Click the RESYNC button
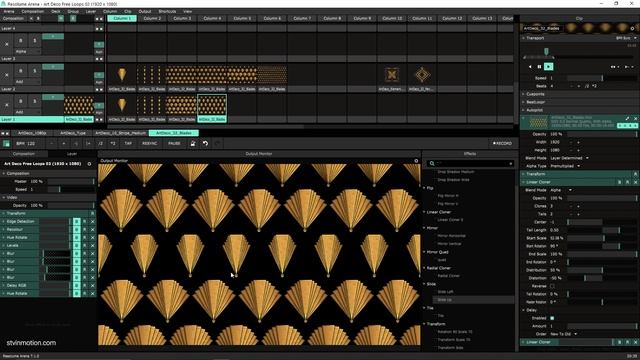 (149, 144)
